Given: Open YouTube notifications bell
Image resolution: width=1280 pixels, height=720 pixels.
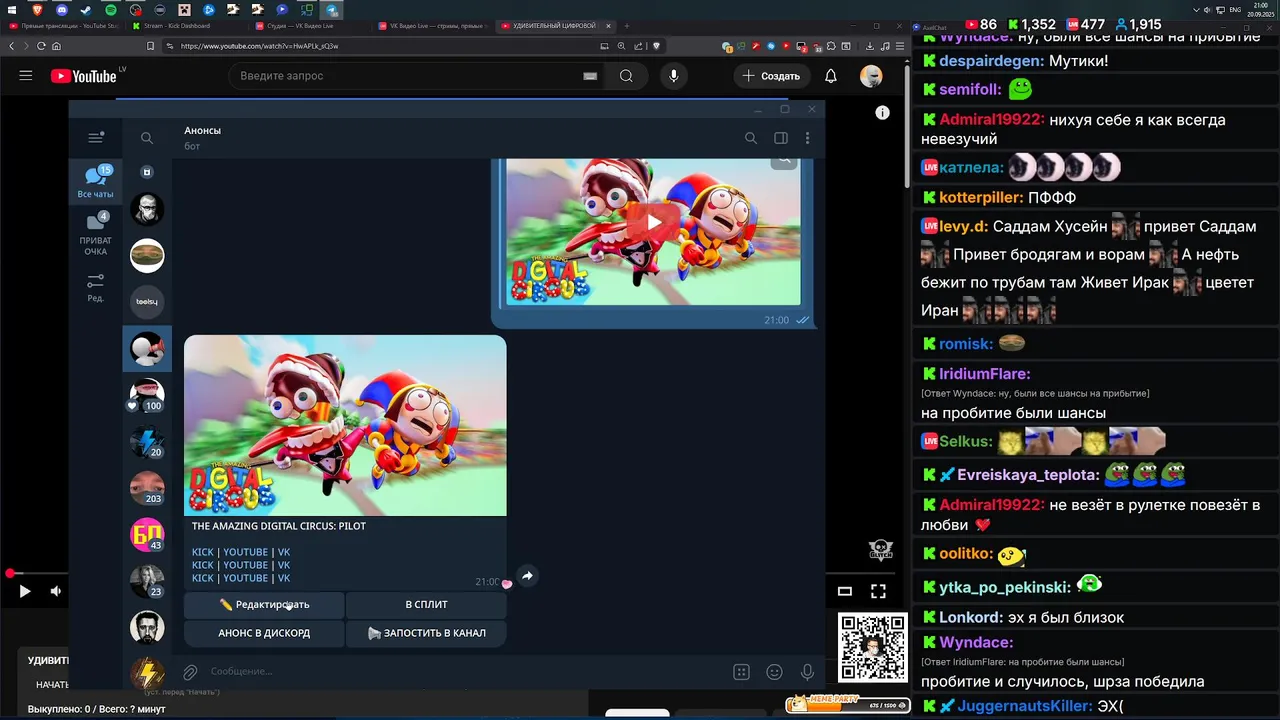Looking at the screenshot, I should tap(830, 76).
